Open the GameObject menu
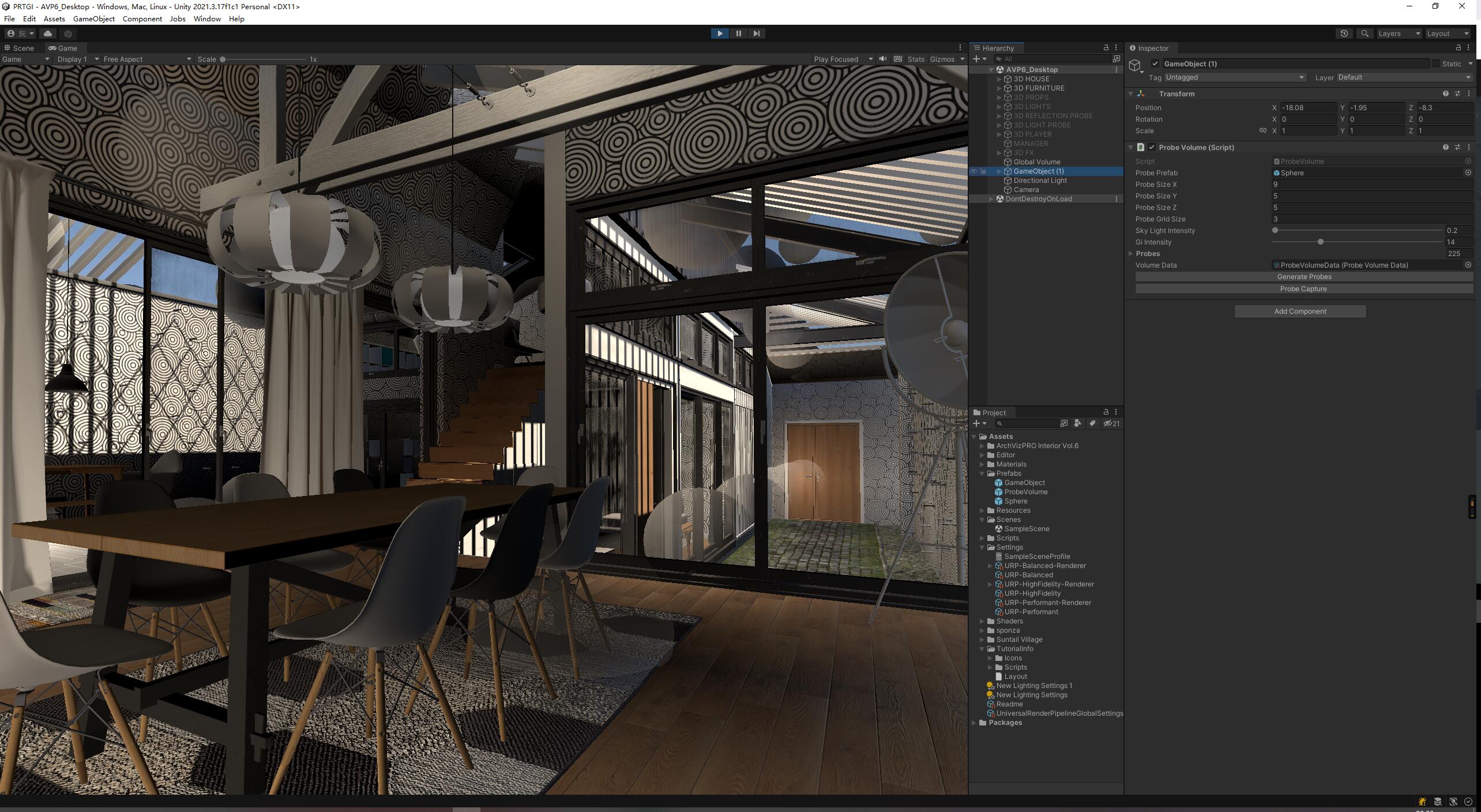1481x812 pixels. [x=94, y=18]
